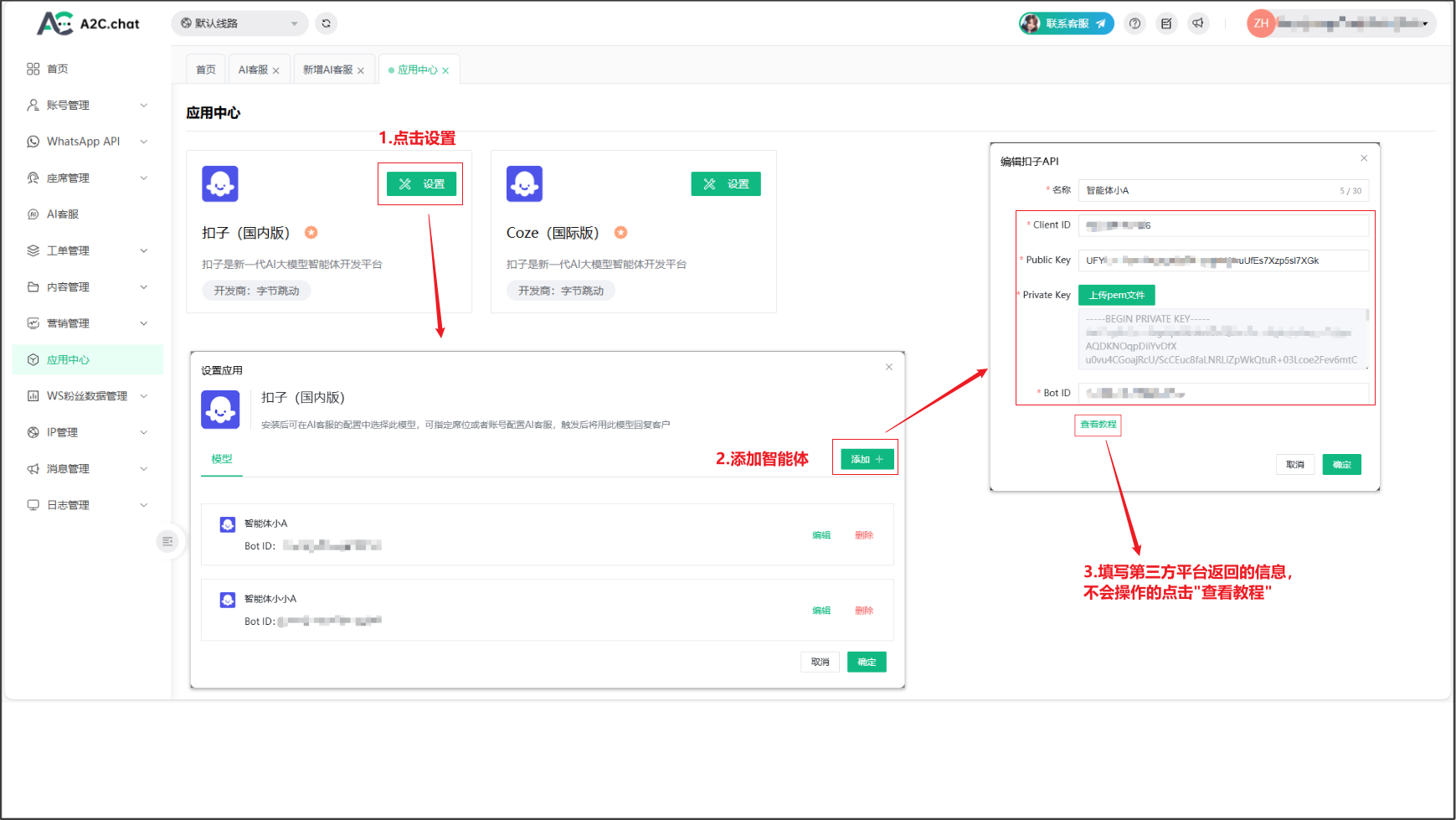This screenshot has width=1456, height=820.
Task: Click 编辑 for 智能体小A
Action: pos(821,535)
